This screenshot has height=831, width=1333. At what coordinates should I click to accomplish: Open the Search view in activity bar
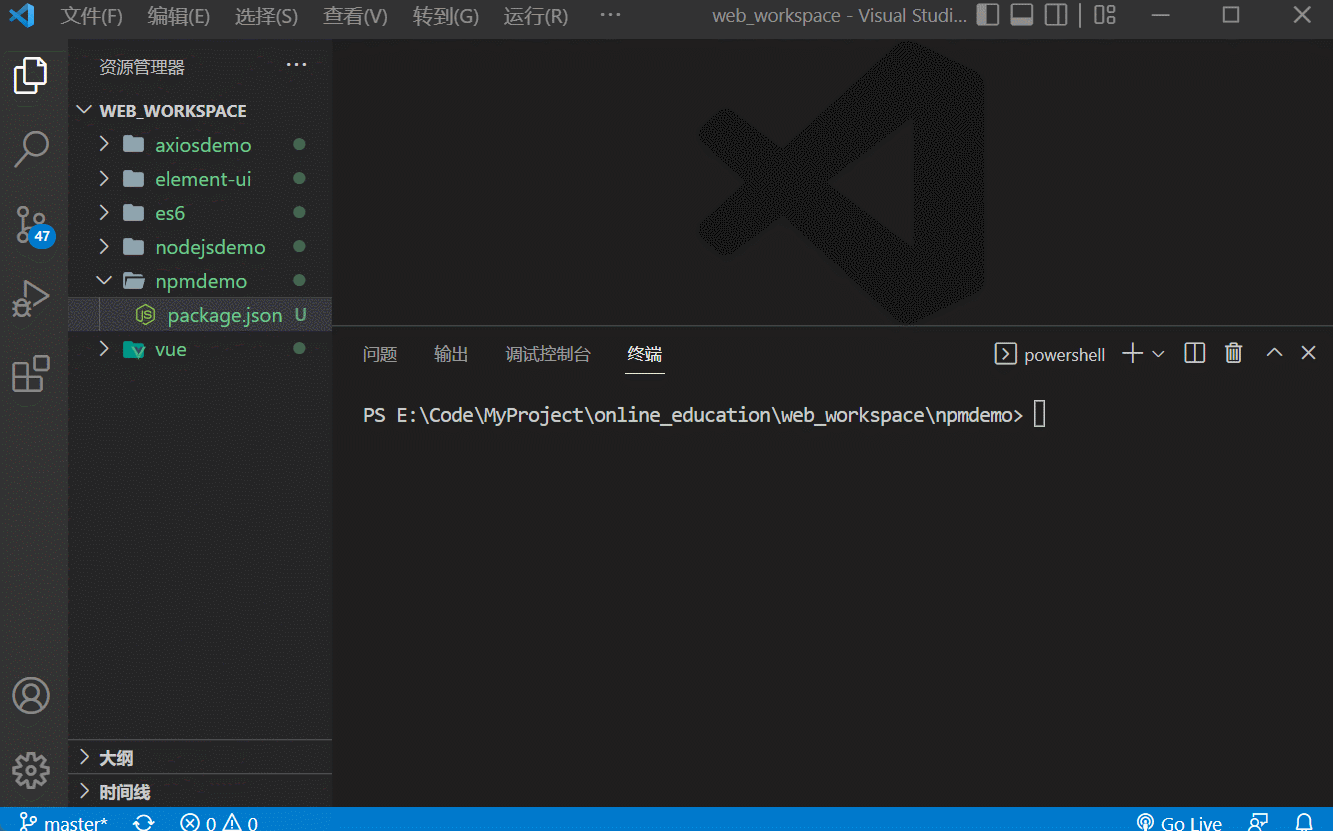point(31,149)
